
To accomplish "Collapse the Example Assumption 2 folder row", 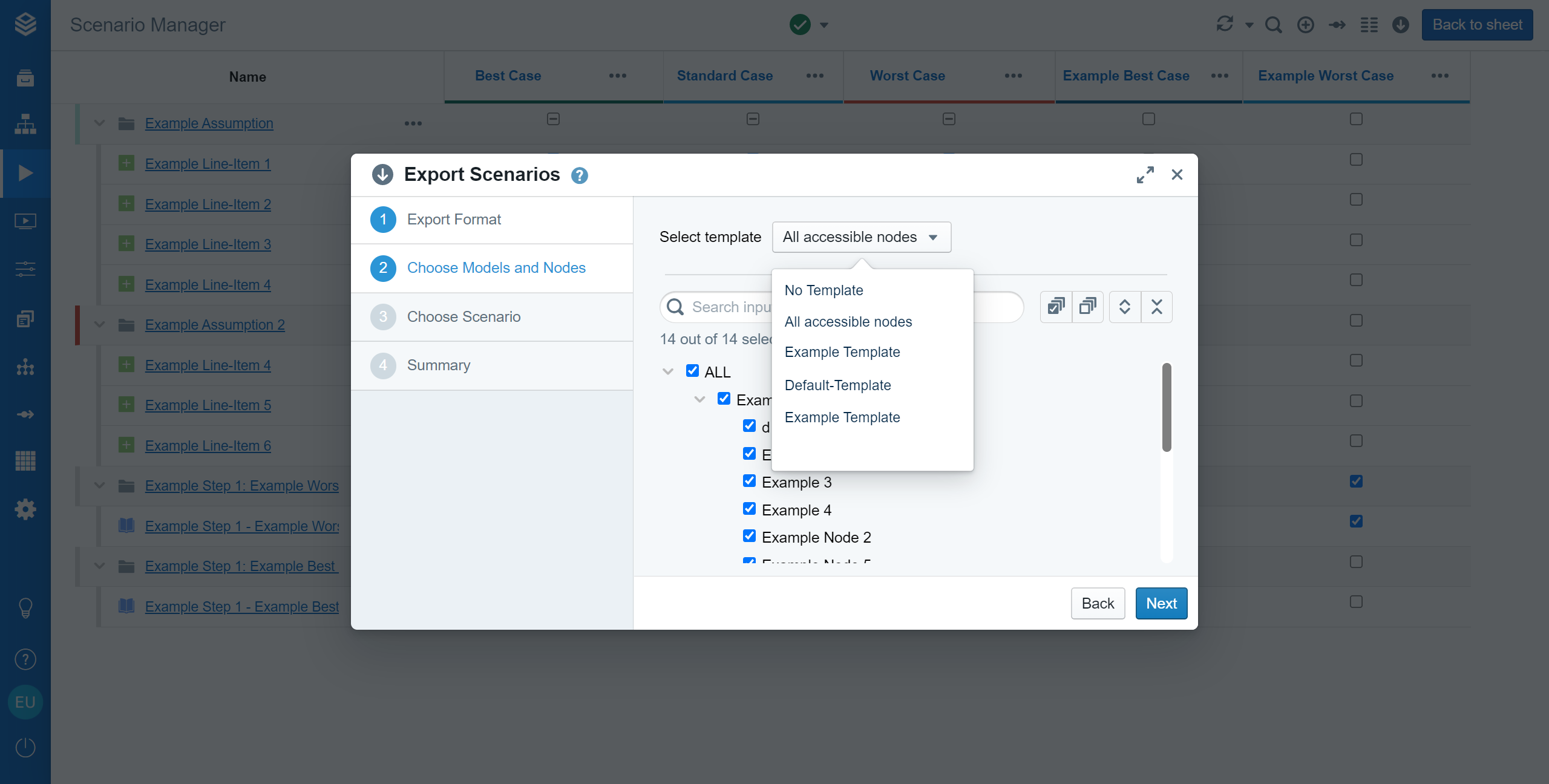I will (100, 325).
